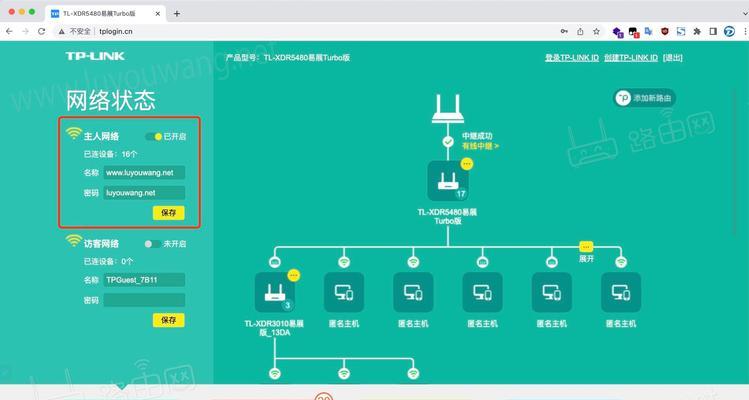This screenshot has height=400, width=749.
Task: Click the 添加新路由 button
Action: point(644,98)
